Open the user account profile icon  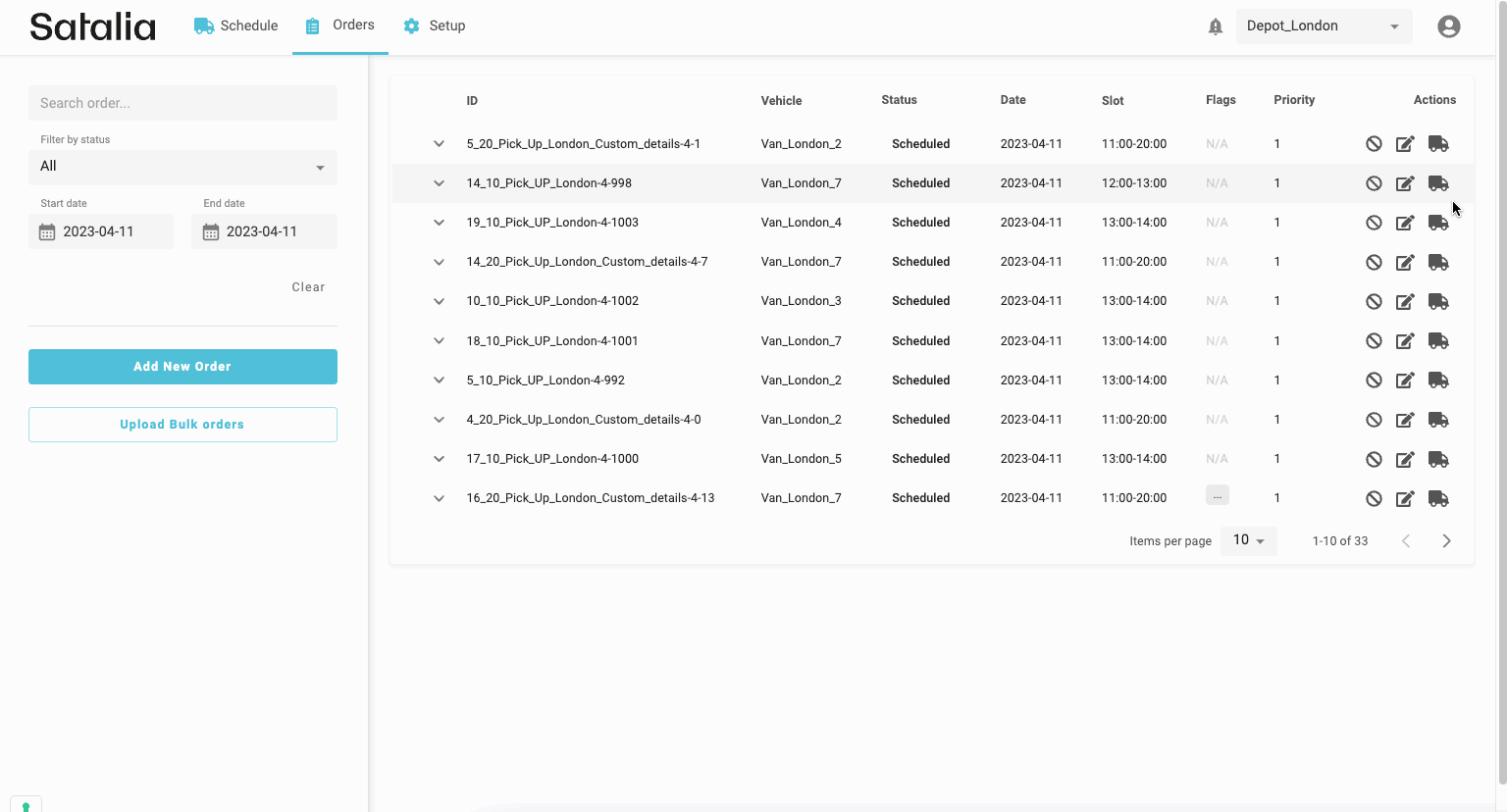[x=1448, y=26]
